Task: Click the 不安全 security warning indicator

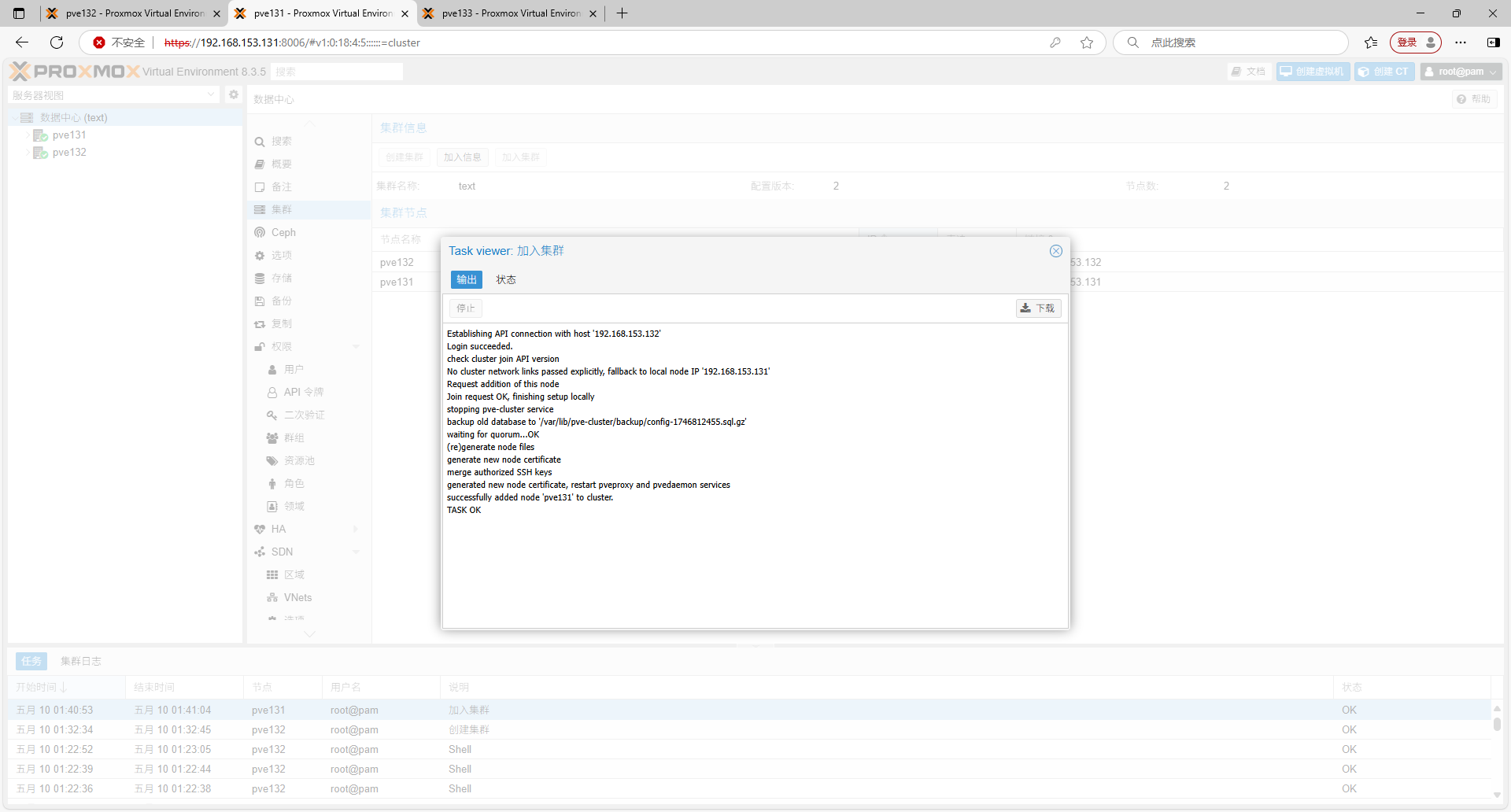Action: (119, 43)
